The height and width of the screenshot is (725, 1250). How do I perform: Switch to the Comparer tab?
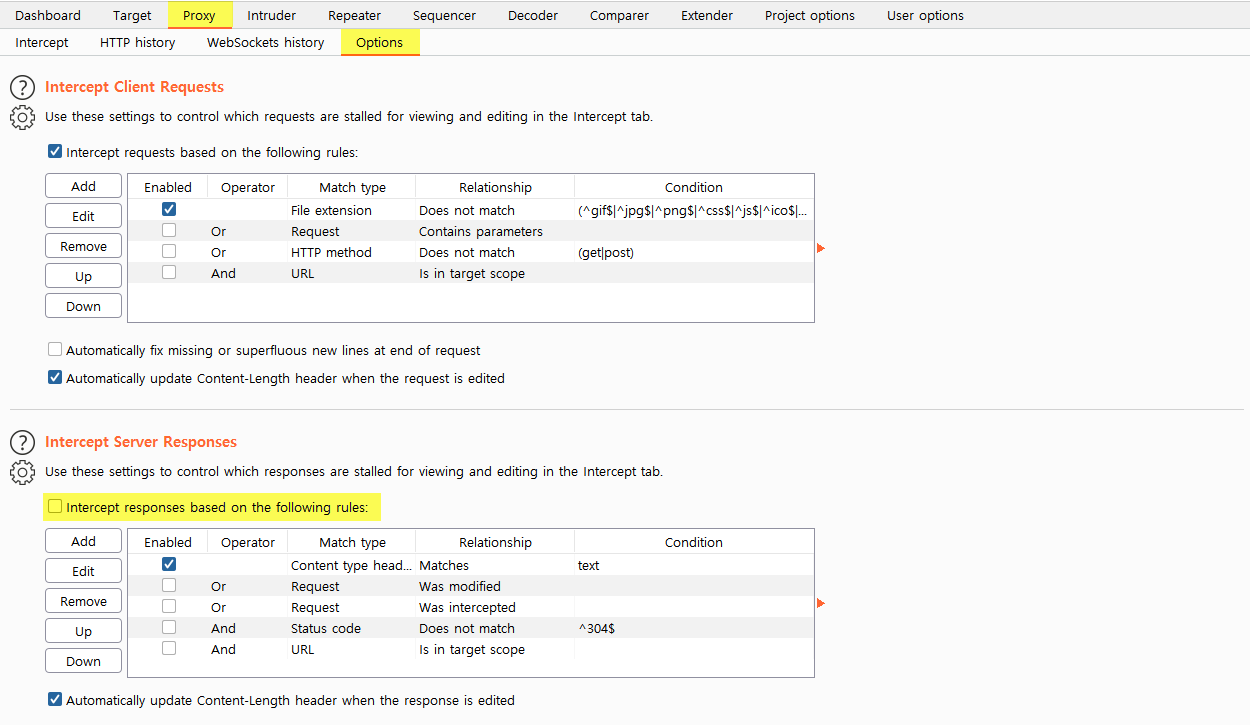tap(619, 15)
